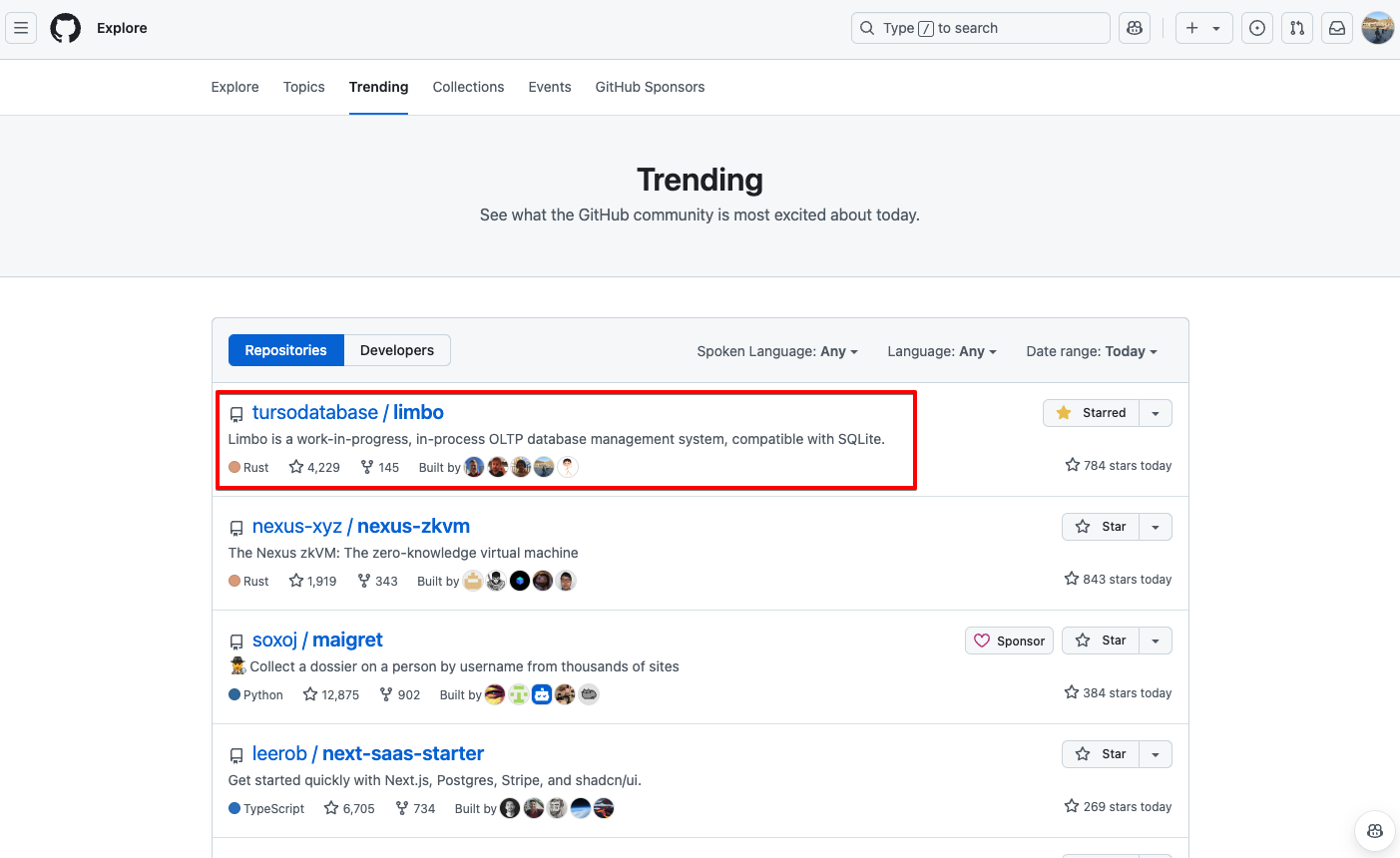1400x858 pixels.
Task: Click the 902 forks count for maigret
Action: [x=409, y=694]
